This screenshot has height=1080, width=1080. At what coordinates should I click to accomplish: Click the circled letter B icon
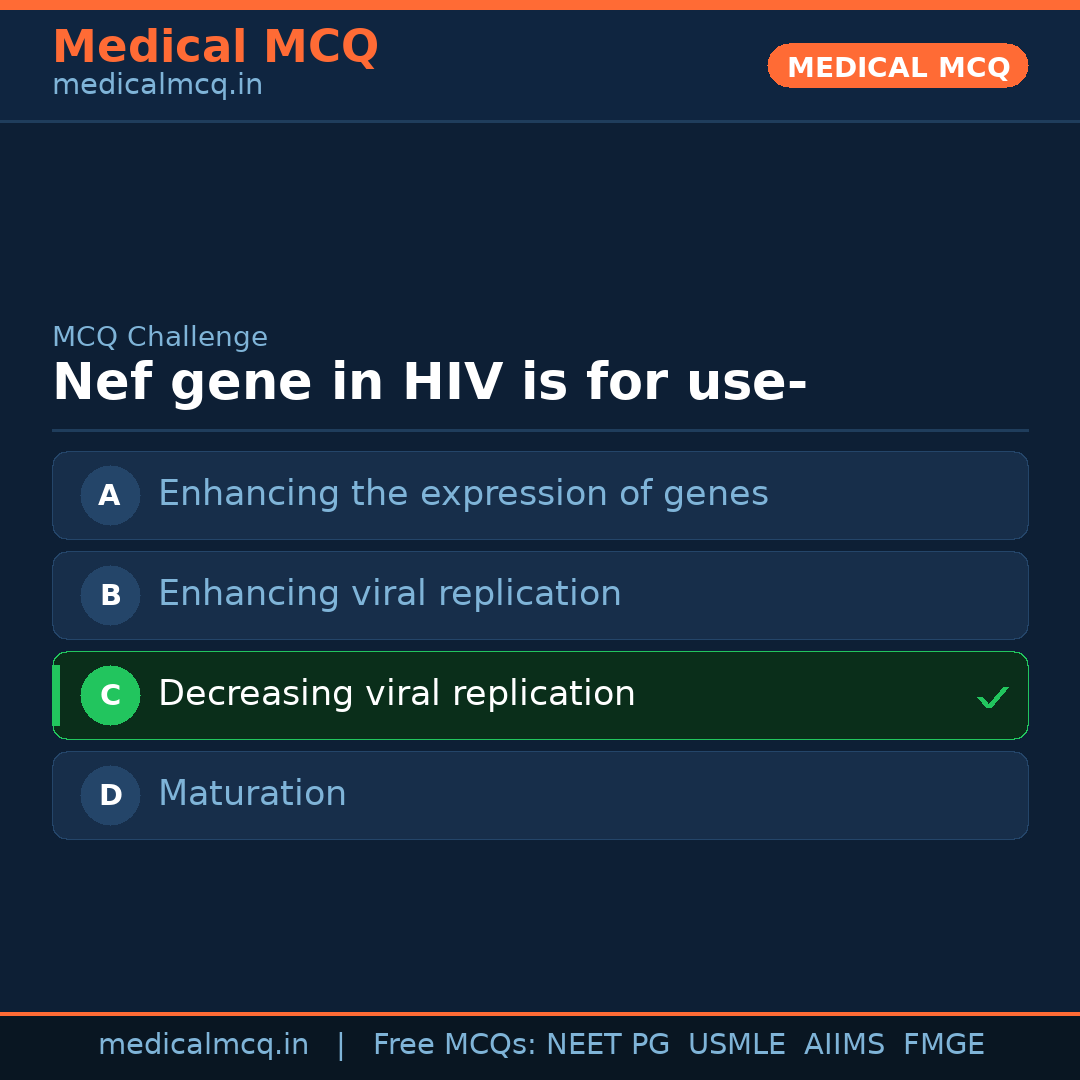(x=110, y=595)
